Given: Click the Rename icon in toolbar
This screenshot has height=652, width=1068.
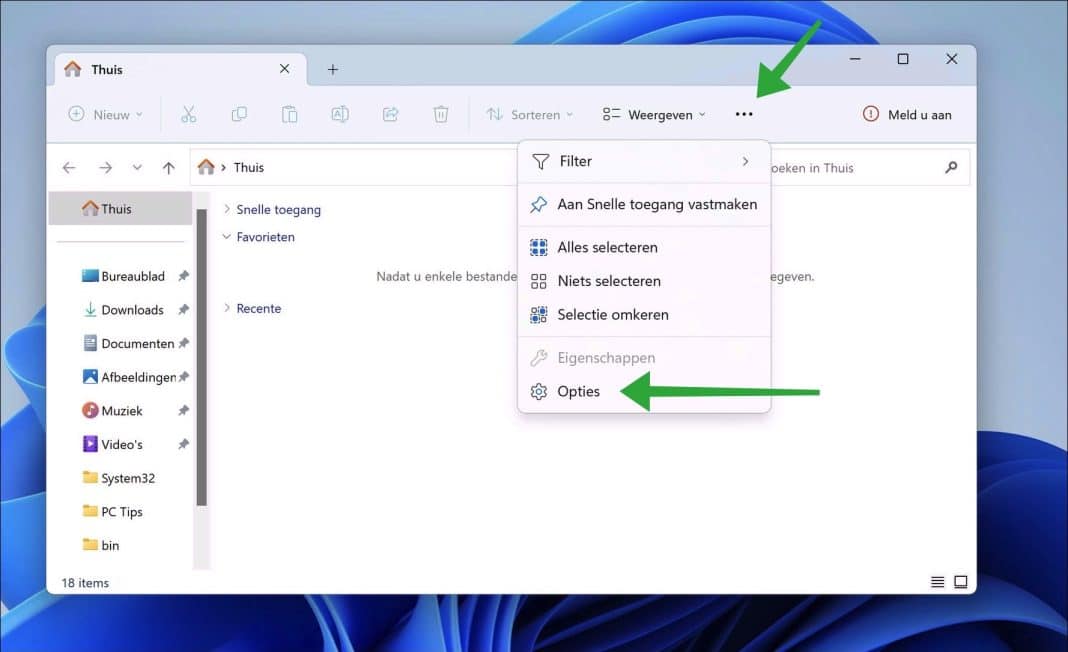Looking at the screenshot, I should coord(340,114).
